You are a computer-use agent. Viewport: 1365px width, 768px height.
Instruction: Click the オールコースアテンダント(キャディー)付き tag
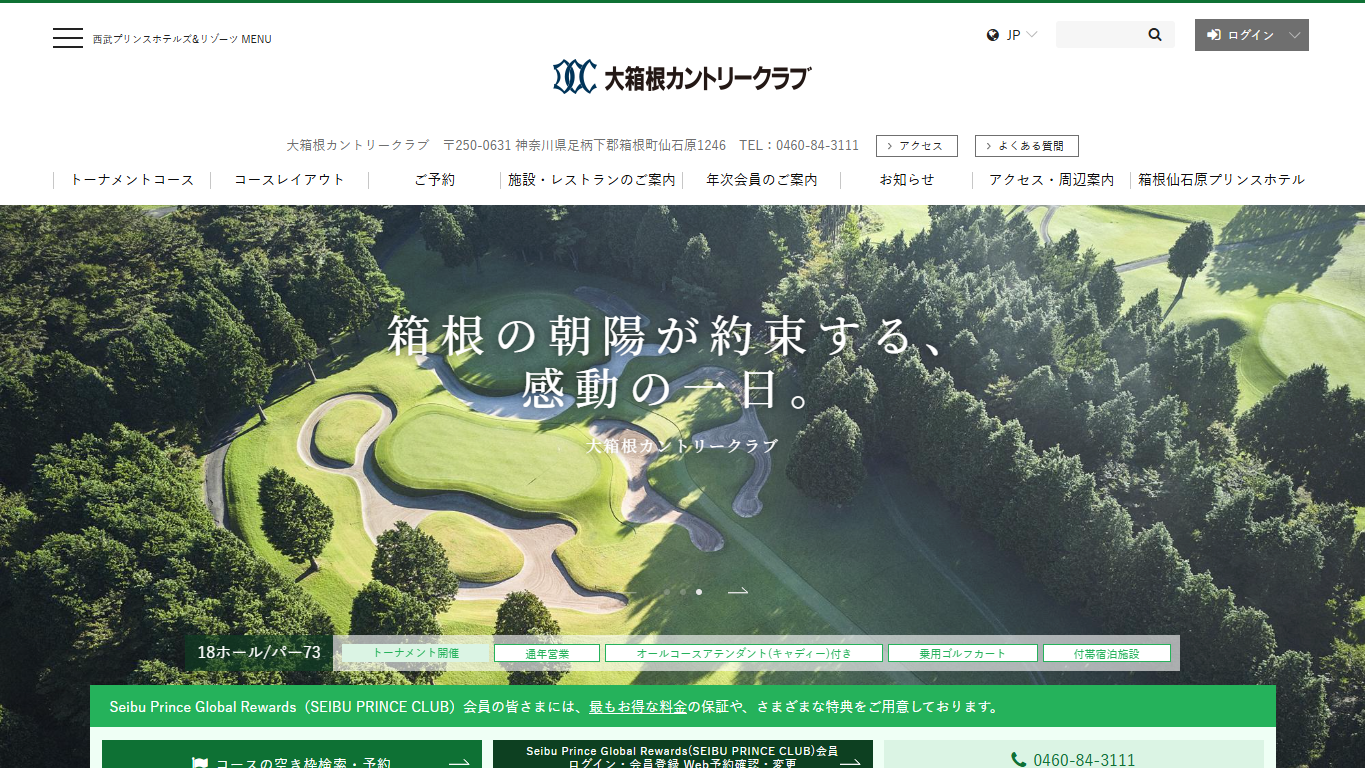744,653
